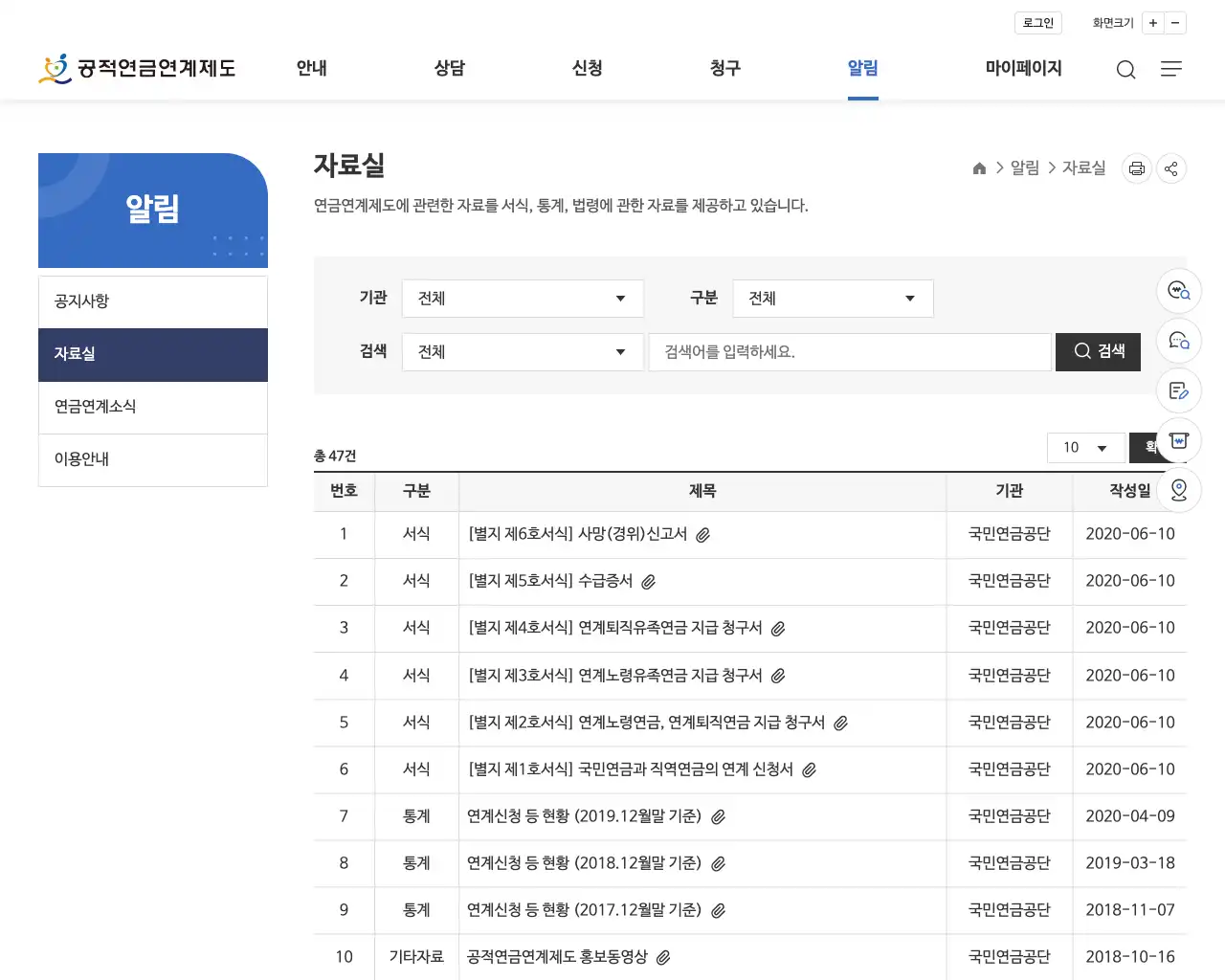Image resolution: width=1225 pixels, height=980 pixels.
Task: Switch to the 마이페이지 menu
Action: point(1022,68)
